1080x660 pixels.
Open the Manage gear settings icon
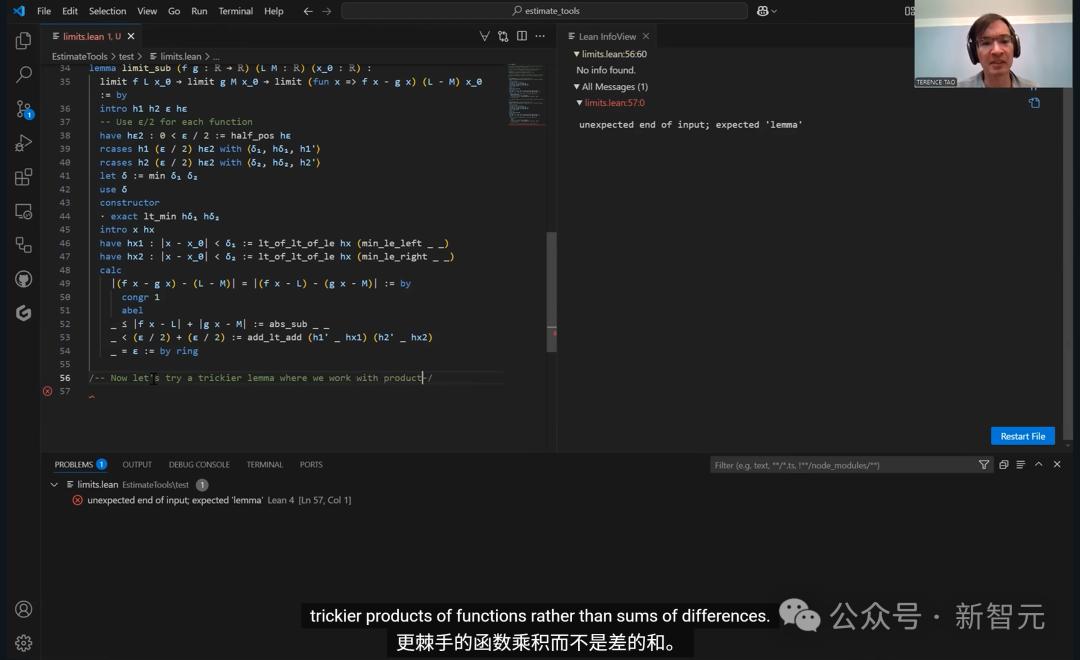coord(23,643)
